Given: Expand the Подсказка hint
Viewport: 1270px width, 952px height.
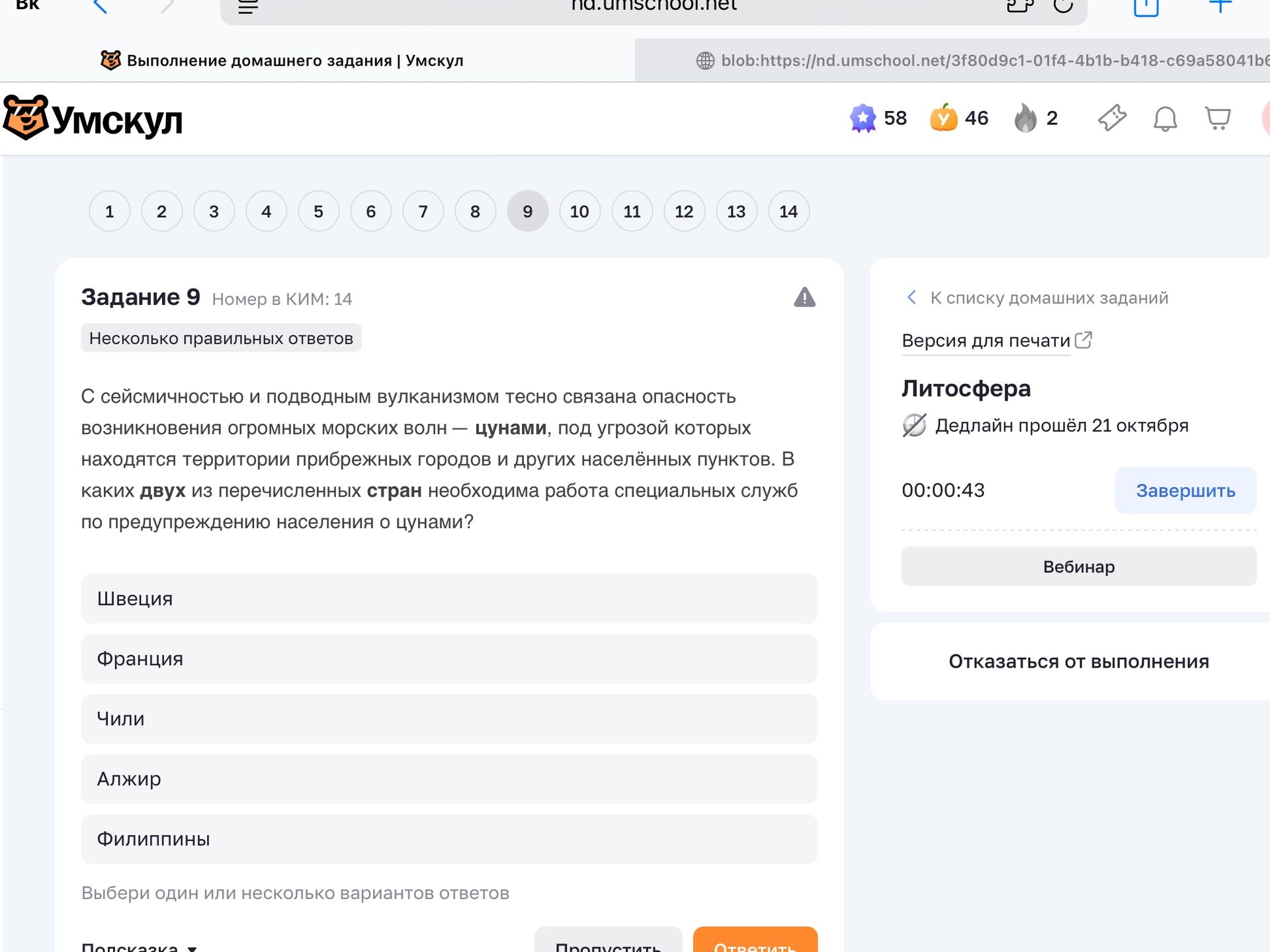Looking at the screenshot, I should coord(139,947).
